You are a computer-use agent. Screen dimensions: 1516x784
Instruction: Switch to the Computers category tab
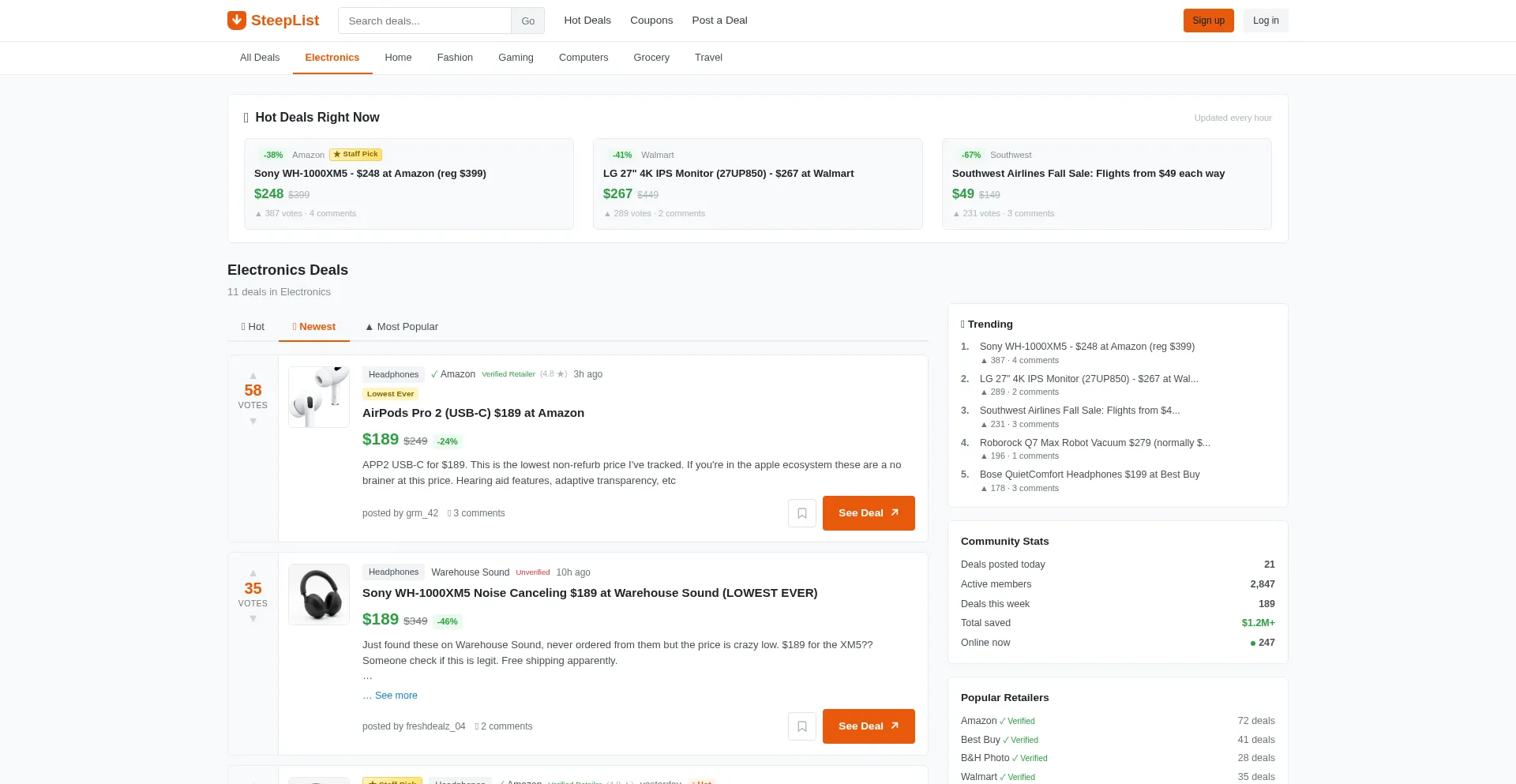(x=584, y=58)
